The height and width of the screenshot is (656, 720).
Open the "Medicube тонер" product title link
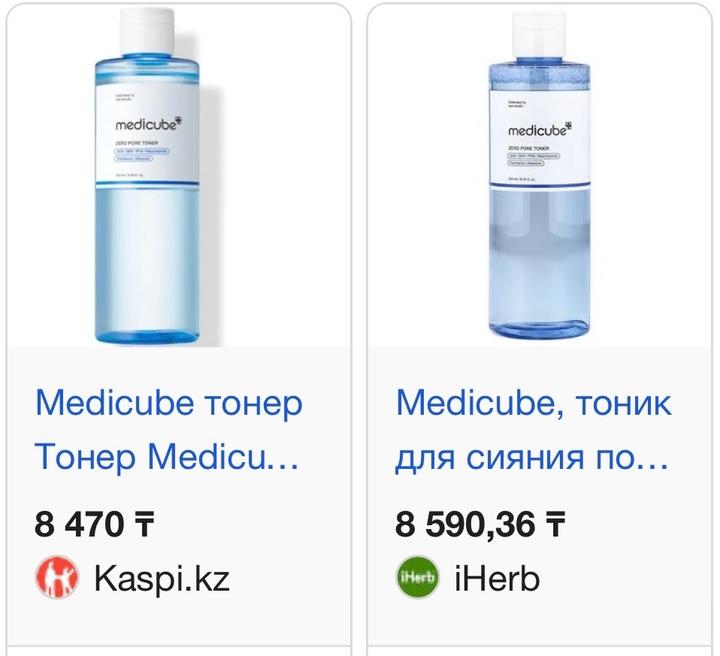168,404
